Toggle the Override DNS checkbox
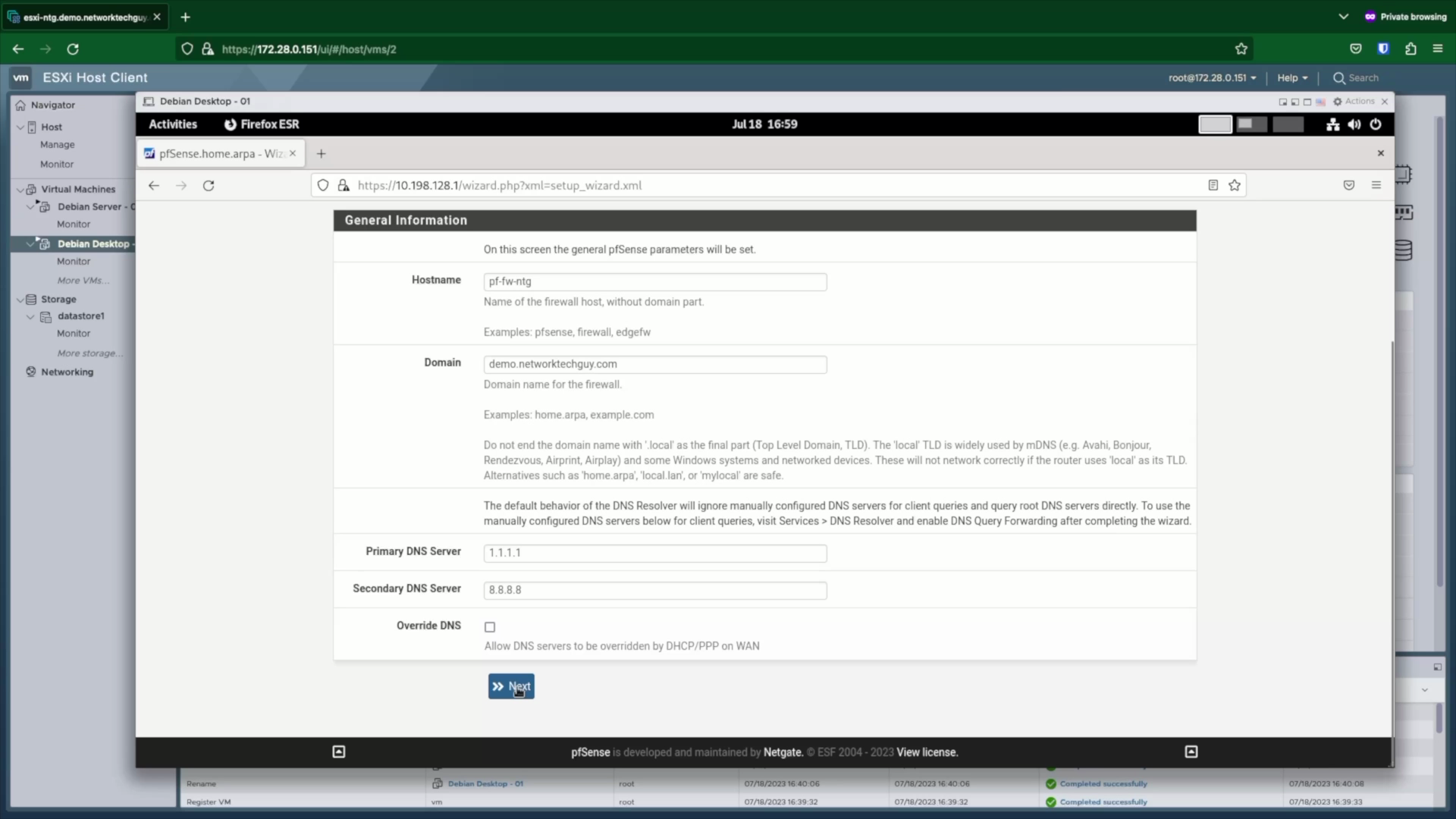The height and width of the screenshot is (819, 1456). (490, 627)
